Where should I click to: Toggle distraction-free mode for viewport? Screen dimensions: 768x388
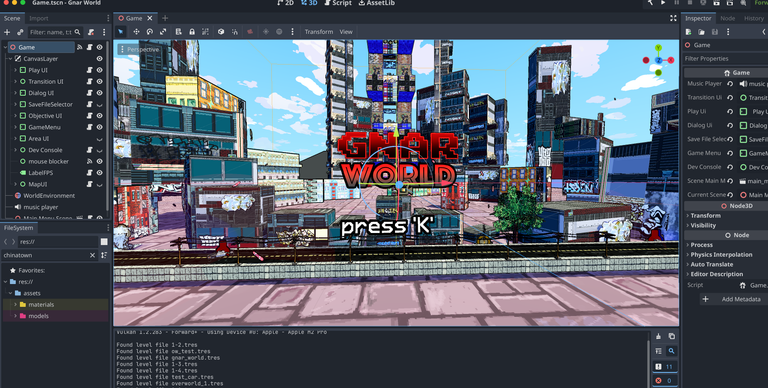click(673, 18)
